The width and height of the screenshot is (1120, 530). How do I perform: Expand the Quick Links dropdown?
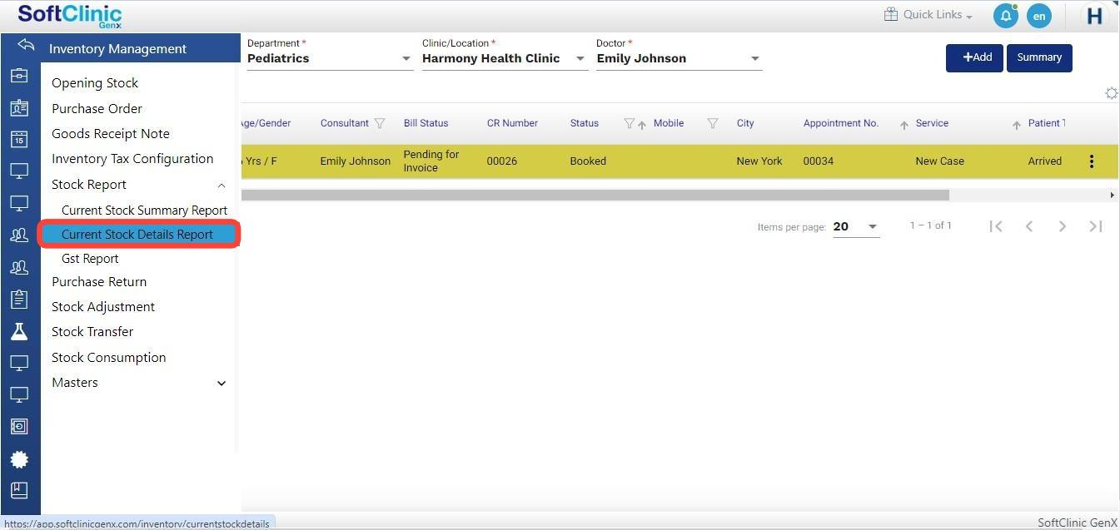[x=937, y=14]
